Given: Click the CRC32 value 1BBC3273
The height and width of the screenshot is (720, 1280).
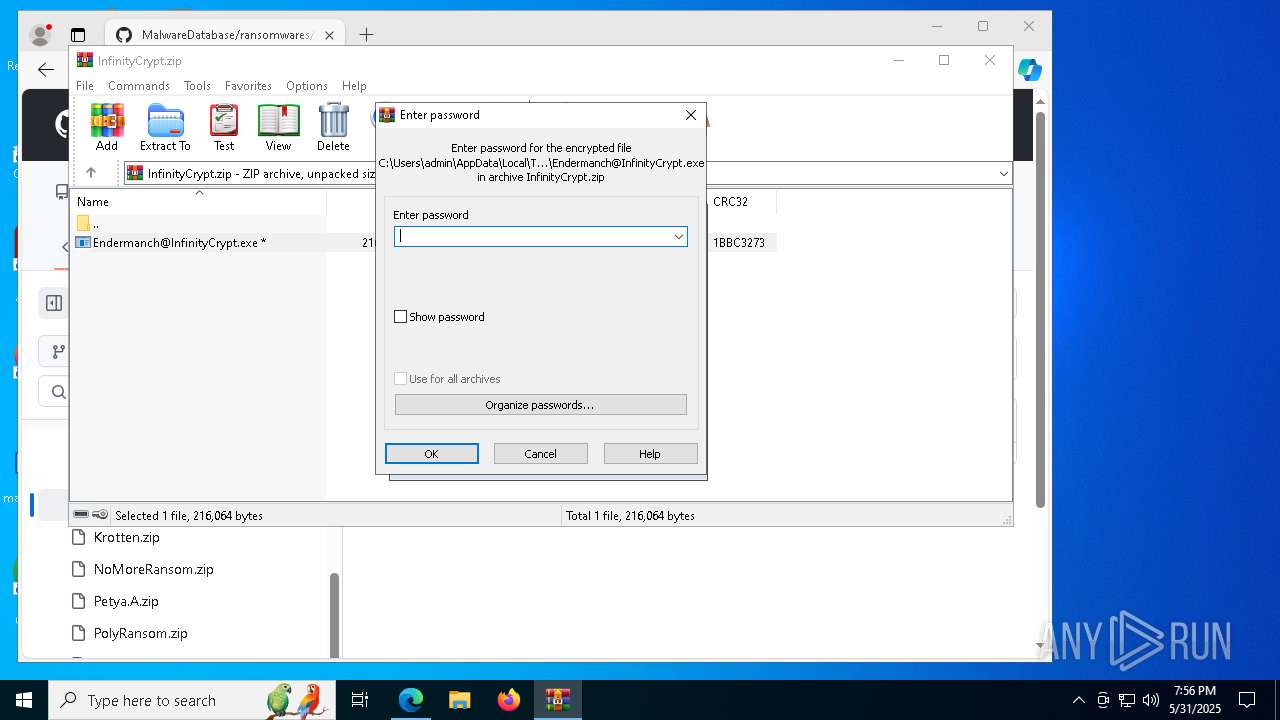Looking at the screenshot, I should (x=739, y=242).
